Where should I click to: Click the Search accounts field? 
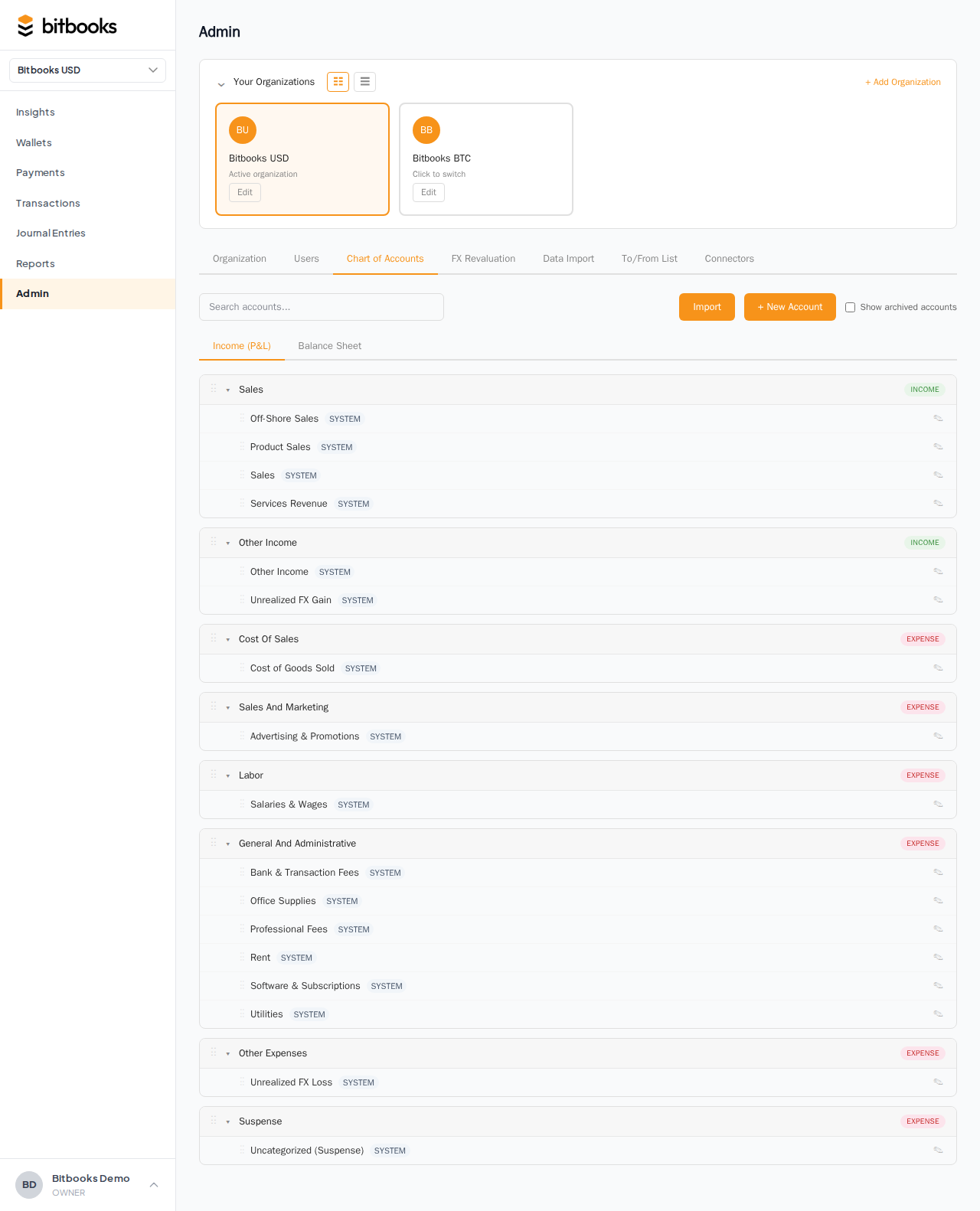[322, 307]
